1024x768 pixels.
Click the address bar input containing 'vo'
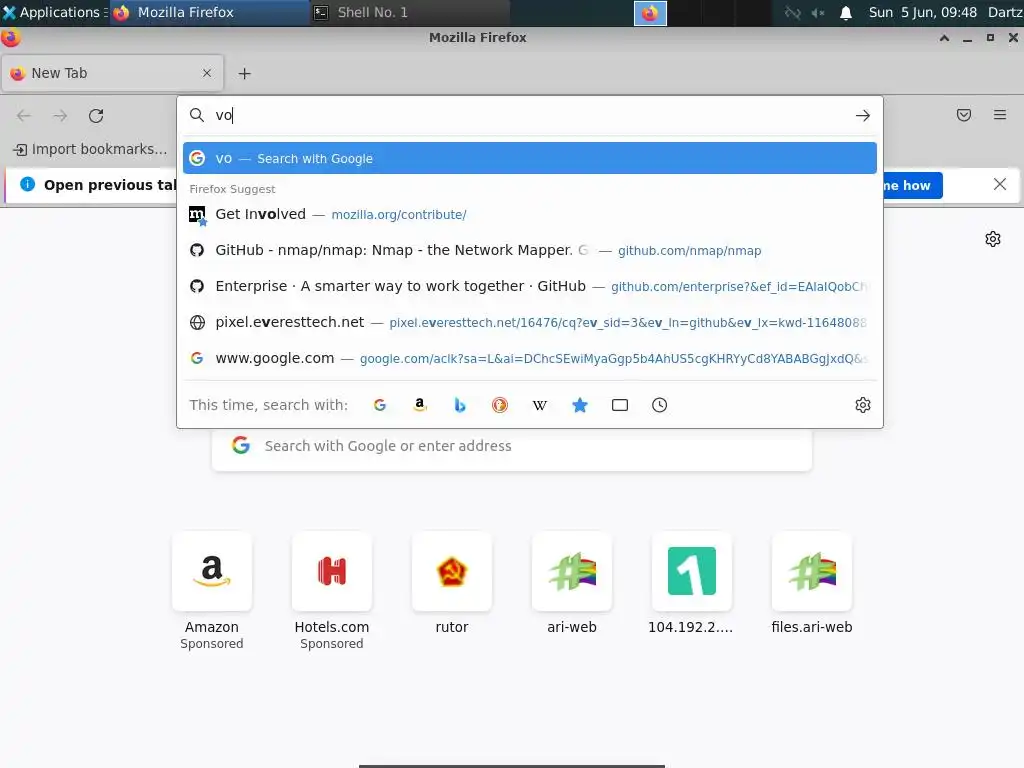pyautogui.click(x=529, y=116)
